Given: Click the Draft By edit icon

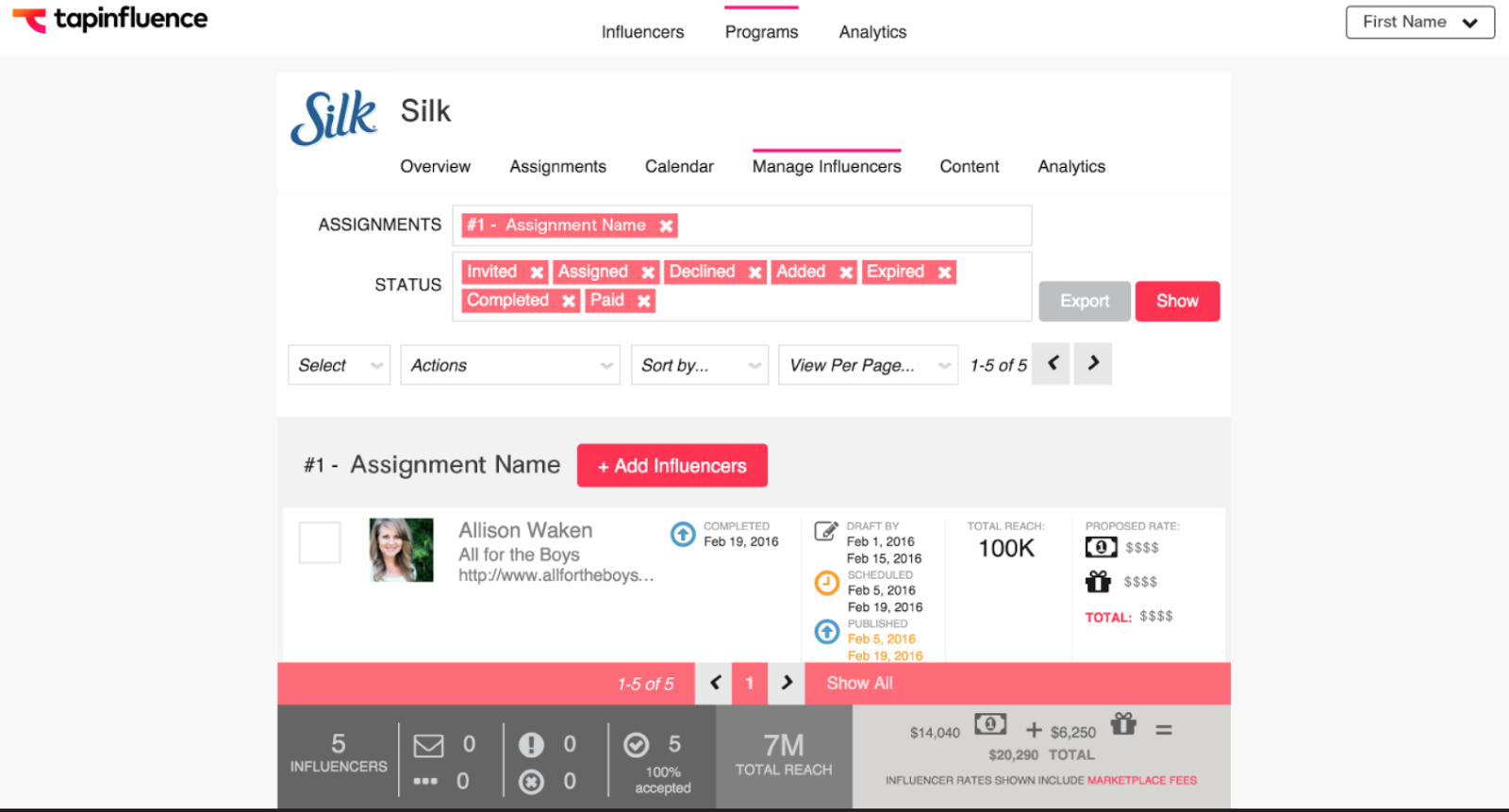Looking at the screenshot, I should point(826,531).
